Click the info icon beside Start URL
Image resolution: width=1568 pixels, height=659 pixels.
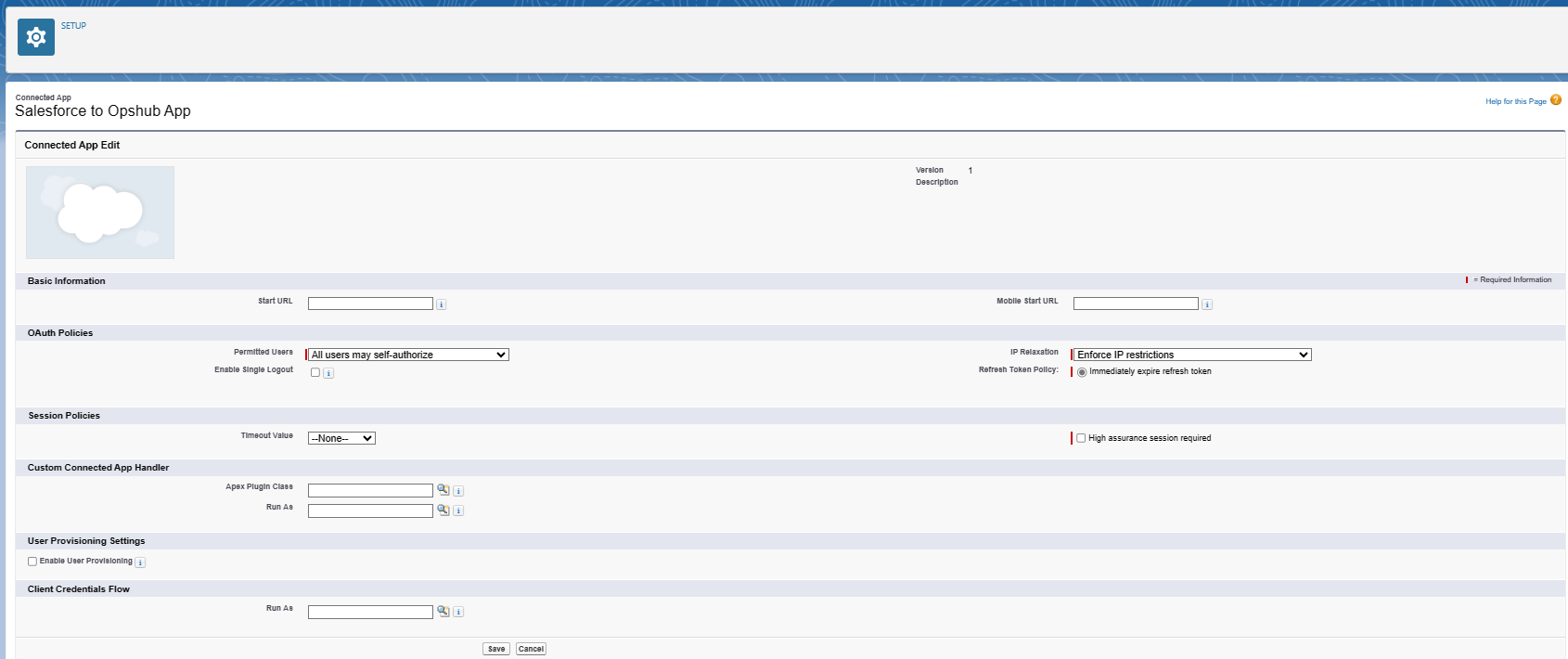[442, 304]
